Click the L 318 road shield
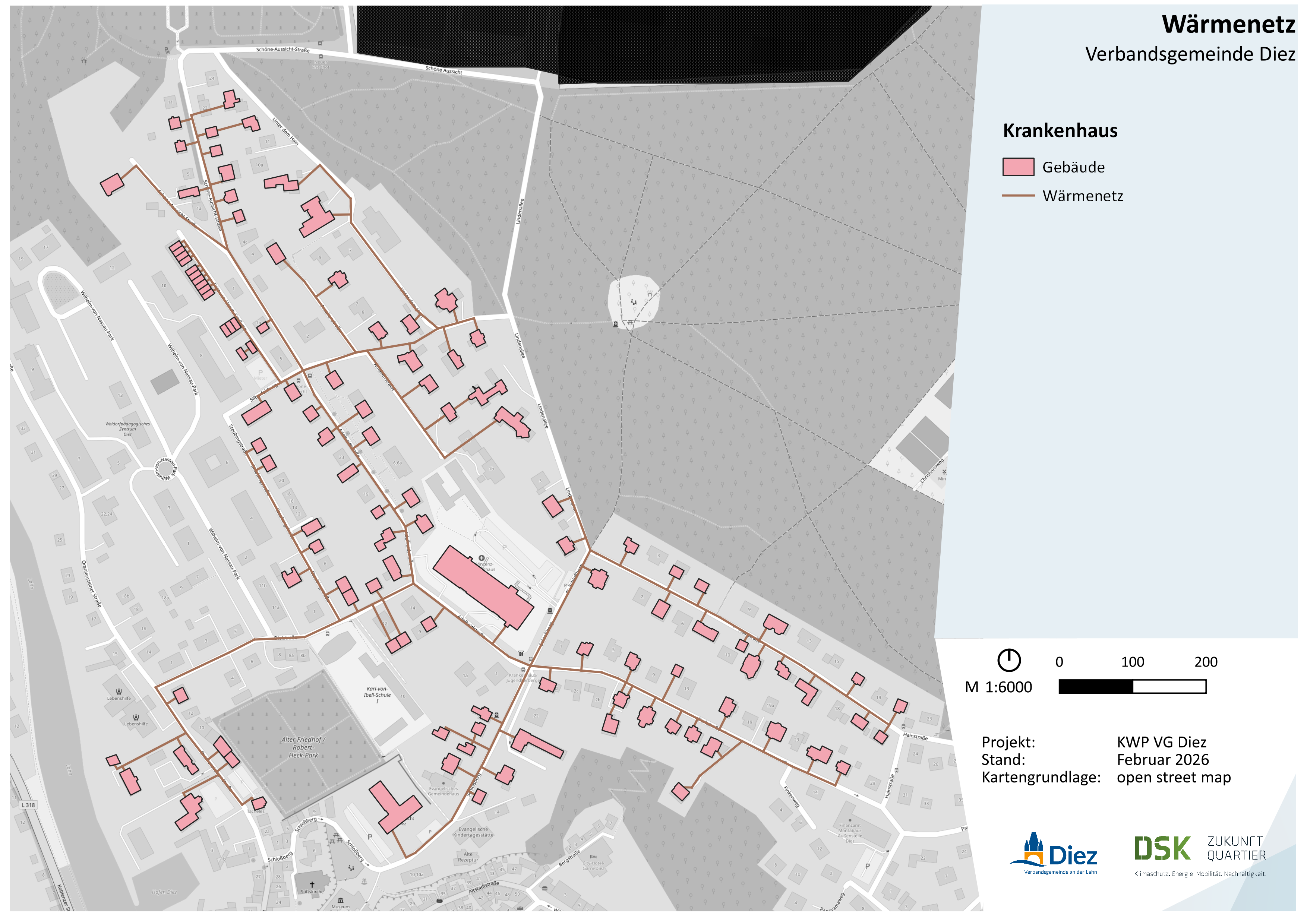 (x=28, y=805)
